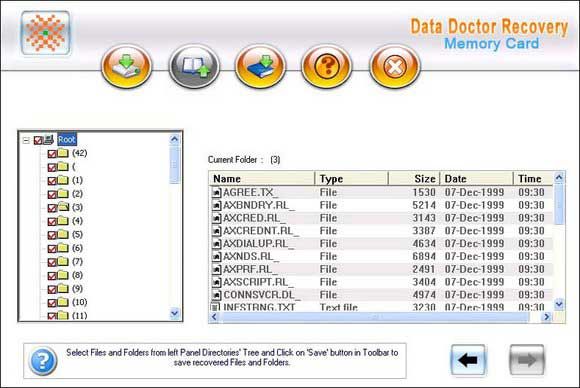Toggle checkbox for folder (6)
Screen dimensions: 580x388
pyautogui.click(x=52, y=249)
